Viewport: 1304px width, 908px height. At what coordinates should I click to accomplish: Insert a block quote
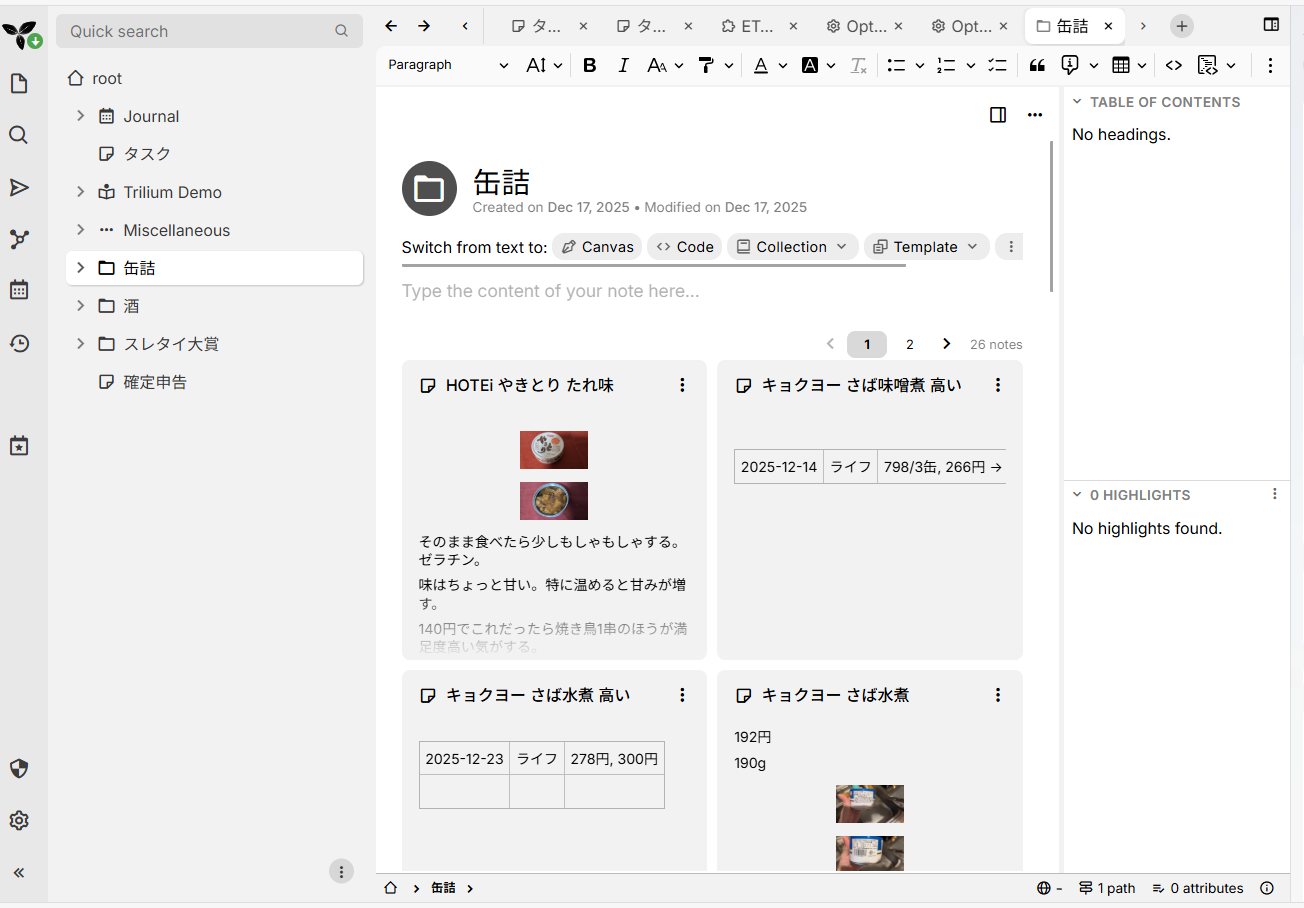pos(1037,65)
